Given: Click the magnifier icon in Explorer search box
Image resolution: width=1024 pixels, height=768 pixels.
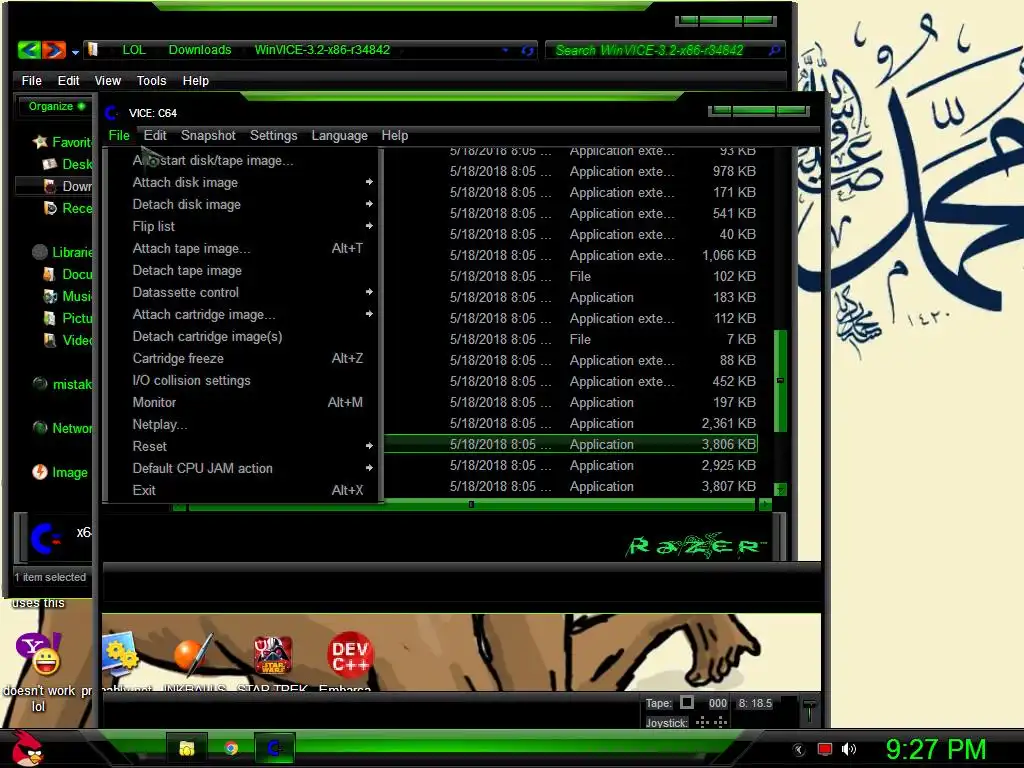Looking at the screenshot, I should (775, 50).
